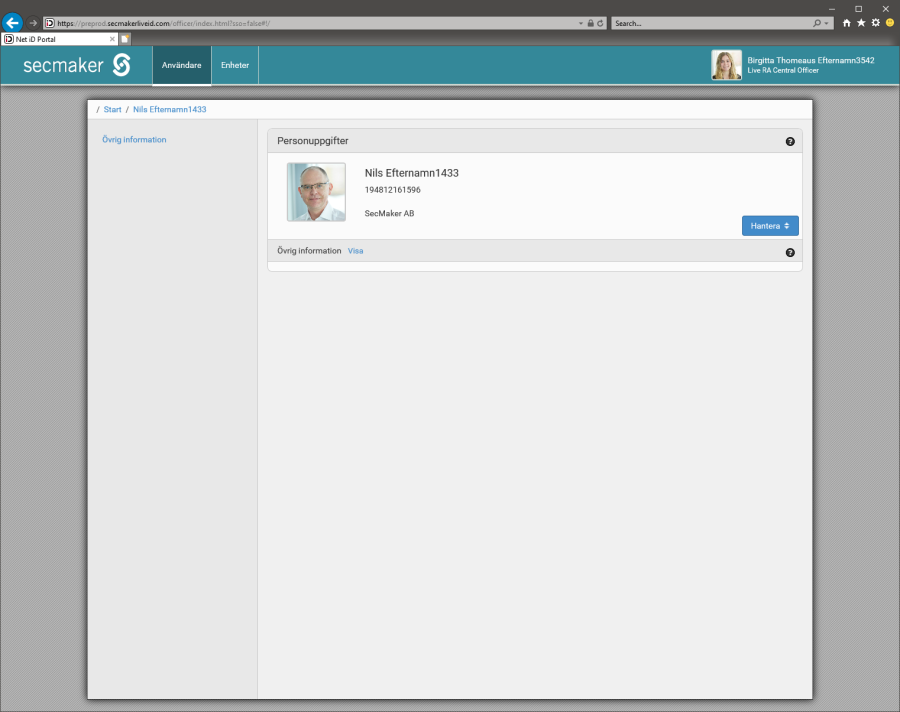Open Övrig information sidebar link
This screenshot has height=712, width=900.
(x=134, y=140)
